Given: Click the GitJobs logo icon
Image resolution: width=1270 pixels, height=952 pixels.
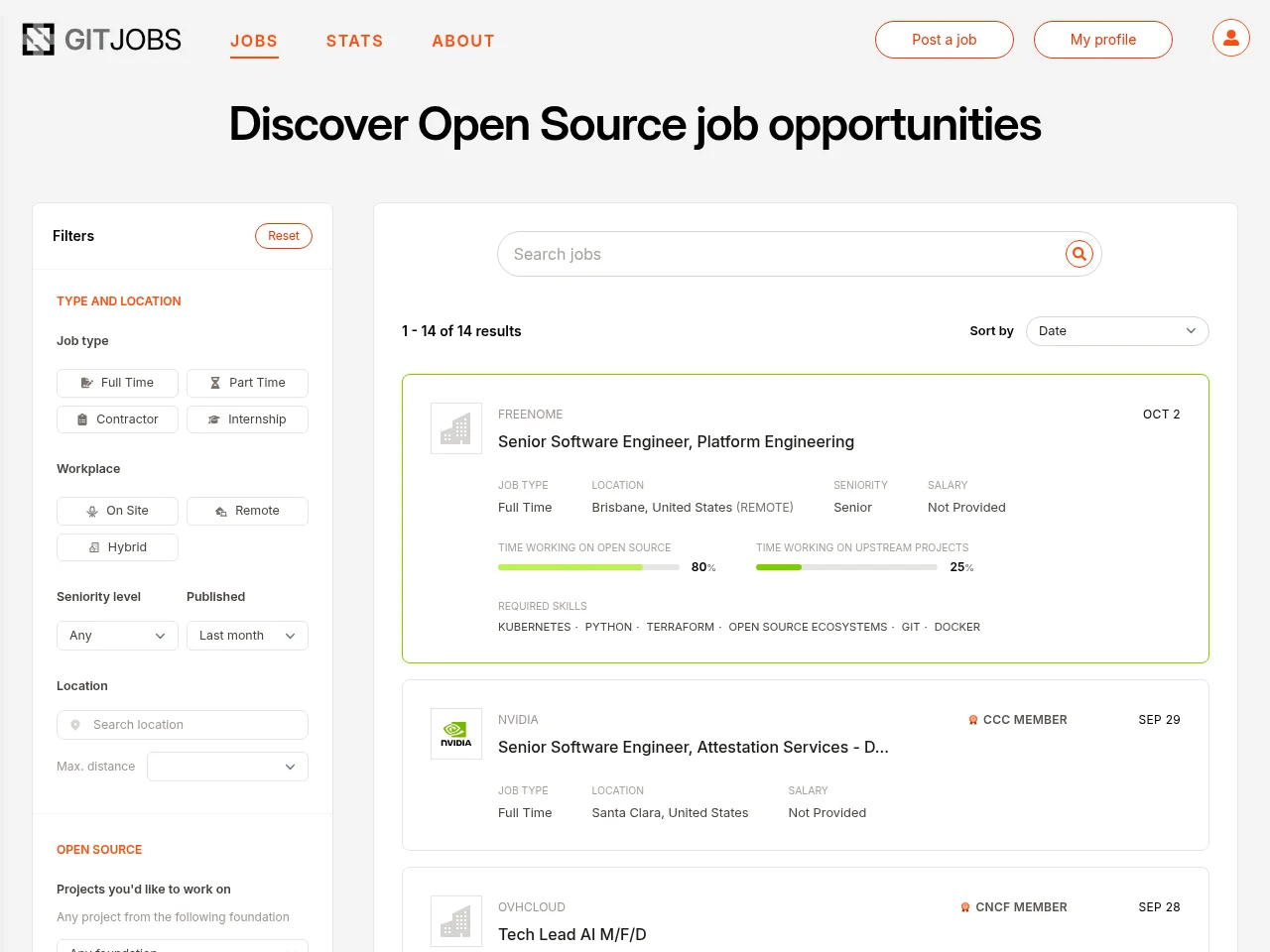Looking at the screenshot, I should coord(39,40).
